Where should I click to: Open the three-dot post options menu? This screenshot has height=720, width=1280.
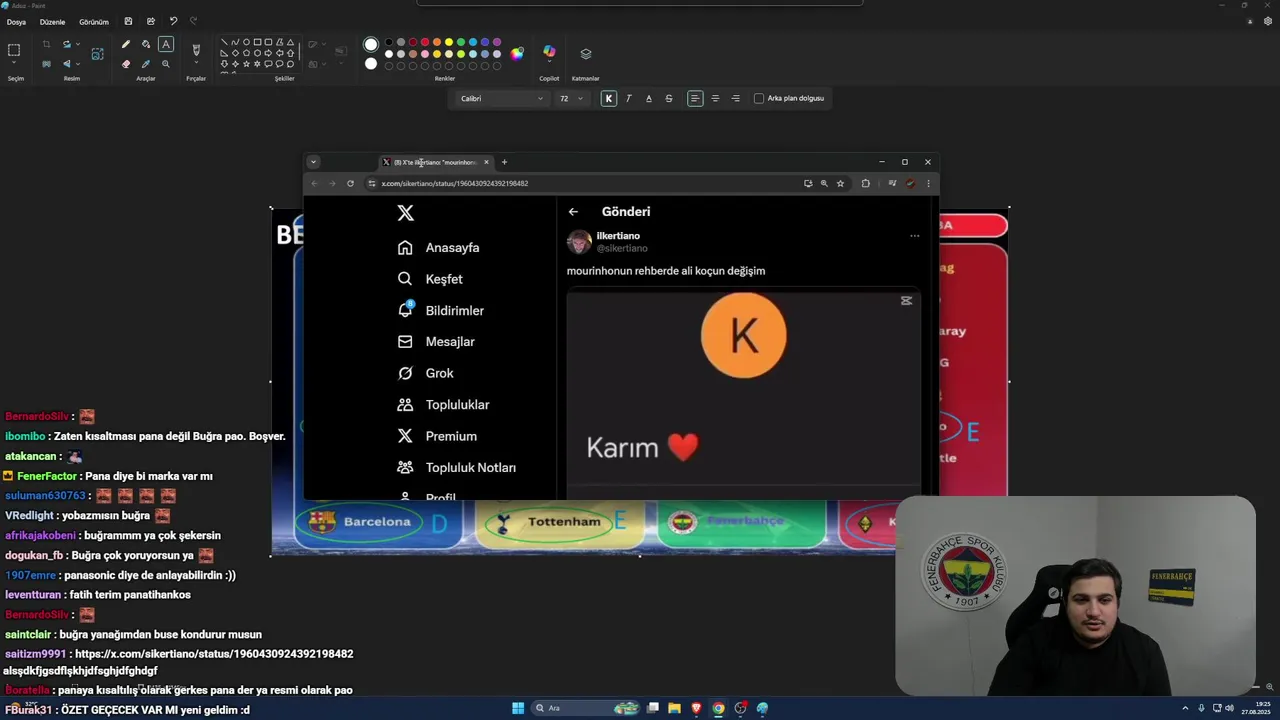pyautogui.click(x=914, y=236)
